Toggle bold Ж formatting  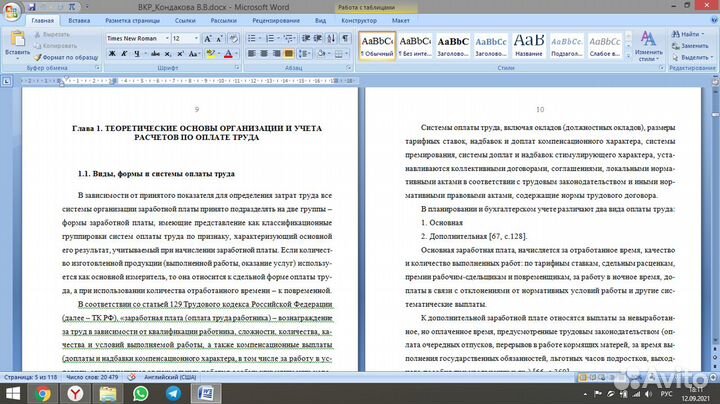(x=112, y=54)
